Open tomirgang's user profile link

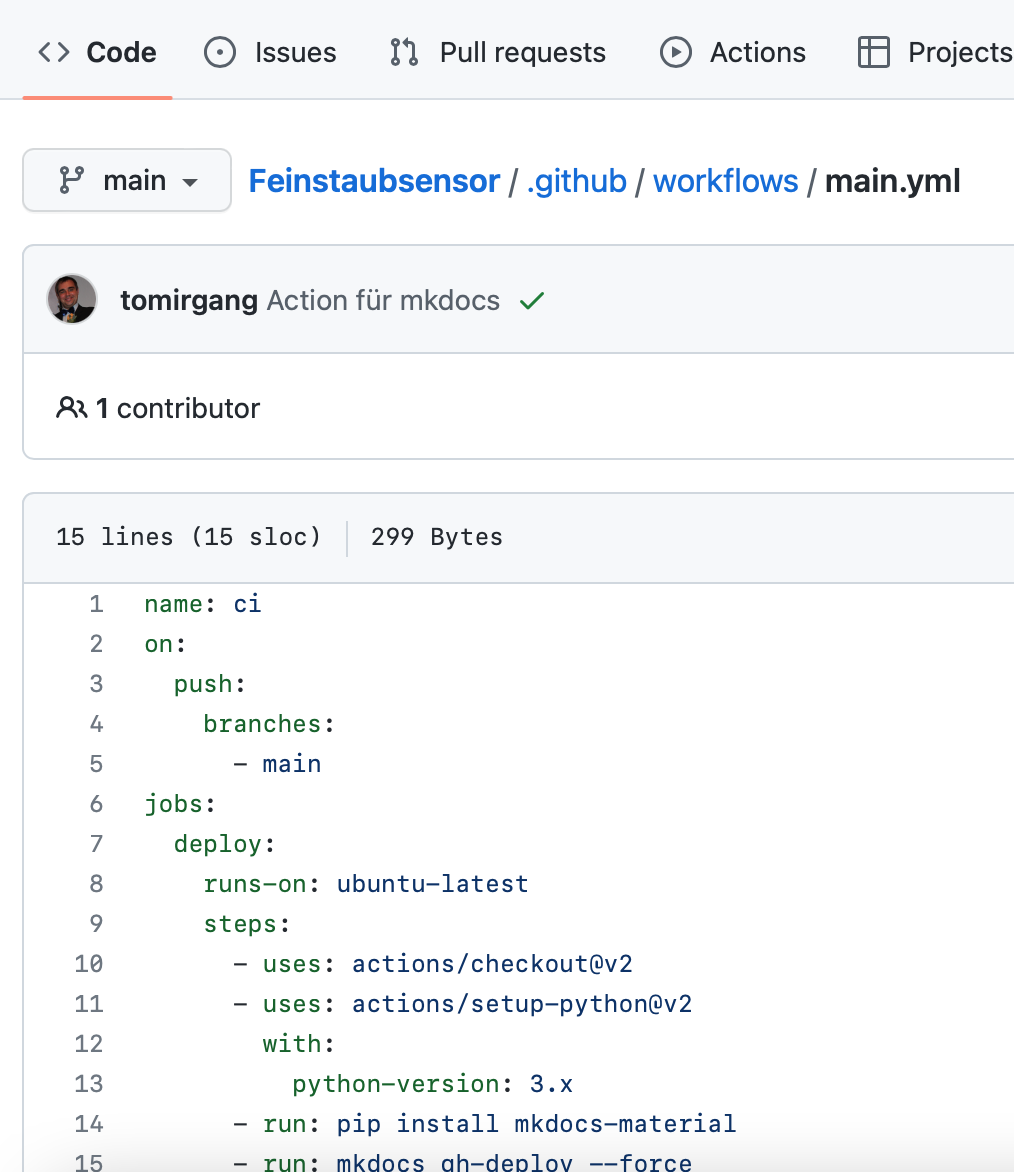pyautogui.click(x=189, y=300)
